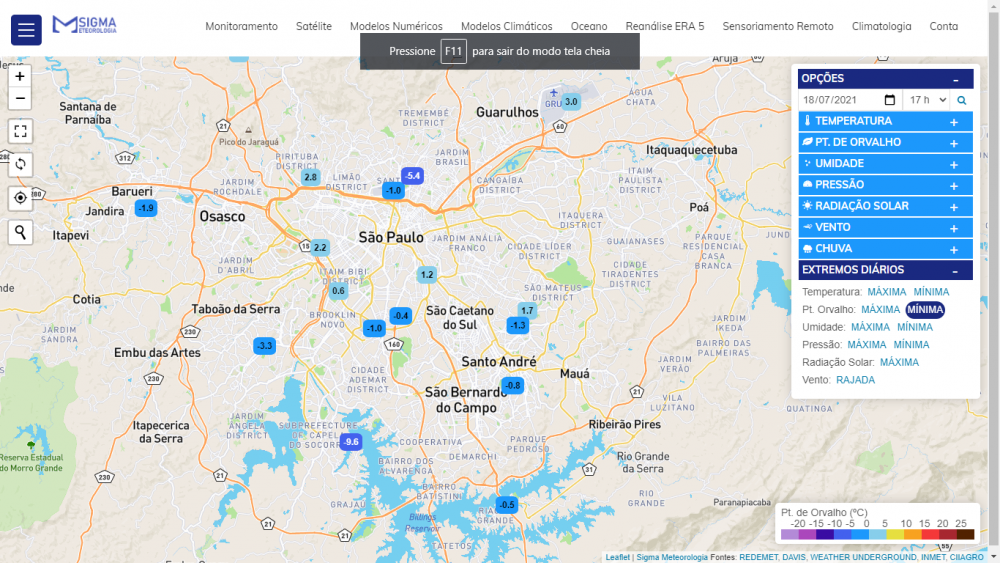
Task: Collapse the EXTREMOS DIÁRIOS section
Action: coord(955,271)
